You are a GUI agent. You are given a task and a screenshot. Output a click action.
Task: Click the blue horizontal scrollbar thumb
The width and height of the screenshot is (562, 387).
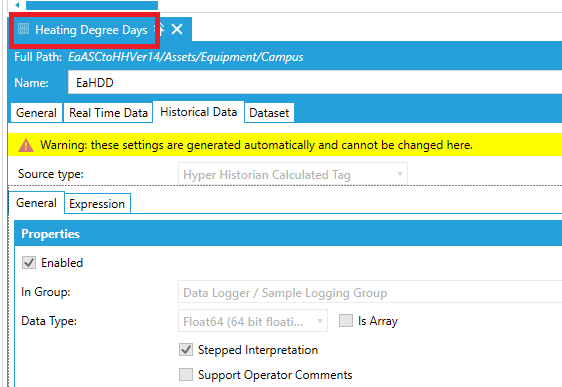[92, 5]
